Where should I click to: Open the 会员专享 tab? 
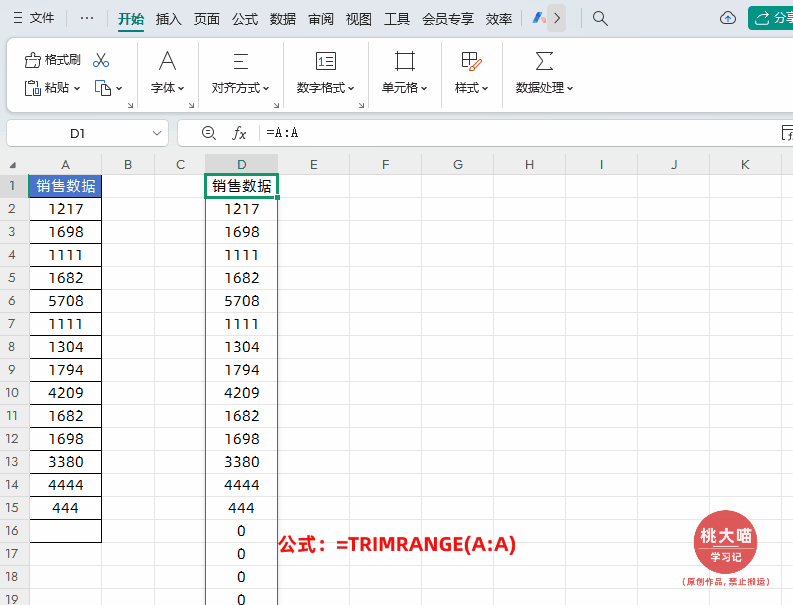(448, 19)
